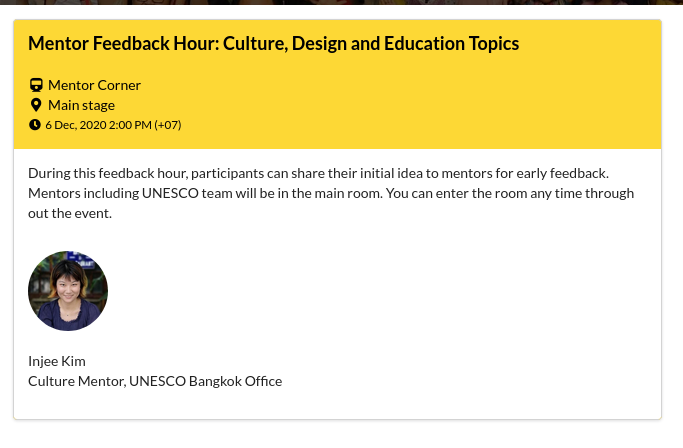Click the dark banner image strip at top
The width and height of the screenshot is (683, 448).
[342, 2]
